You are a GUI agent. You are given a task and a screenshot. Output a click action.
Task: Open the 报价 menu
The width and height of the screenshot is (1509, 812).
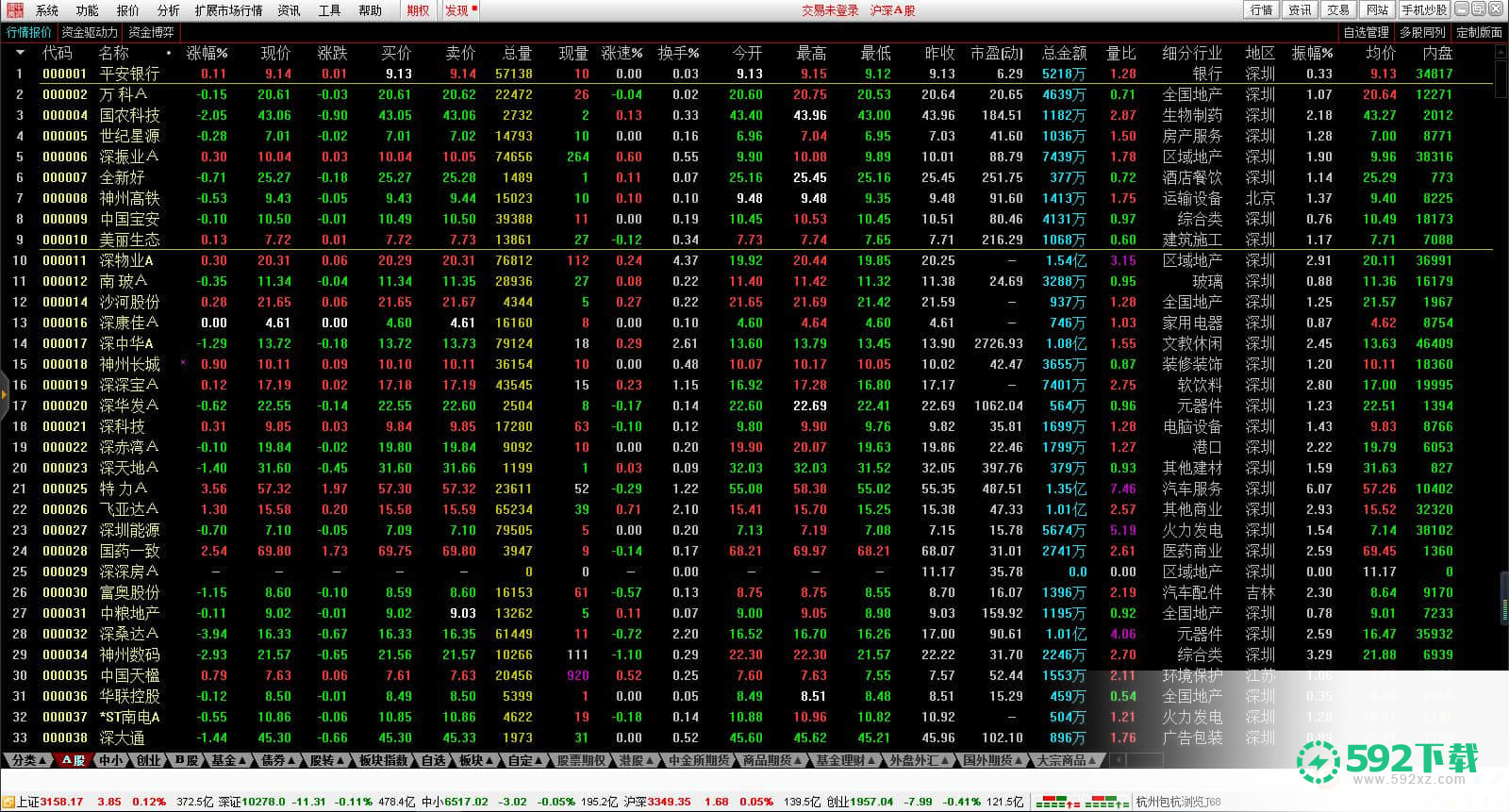click(x=127, y=10)
